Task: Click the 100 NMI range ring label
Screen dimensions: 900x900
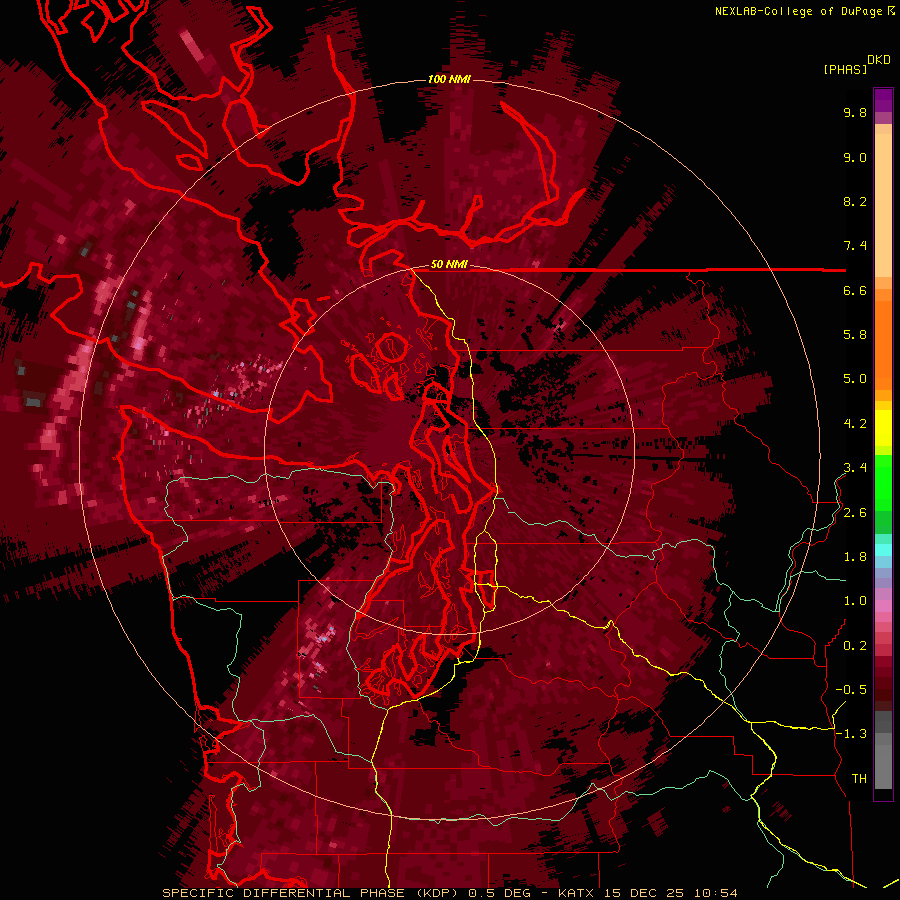Action: (x=449, y=79)
